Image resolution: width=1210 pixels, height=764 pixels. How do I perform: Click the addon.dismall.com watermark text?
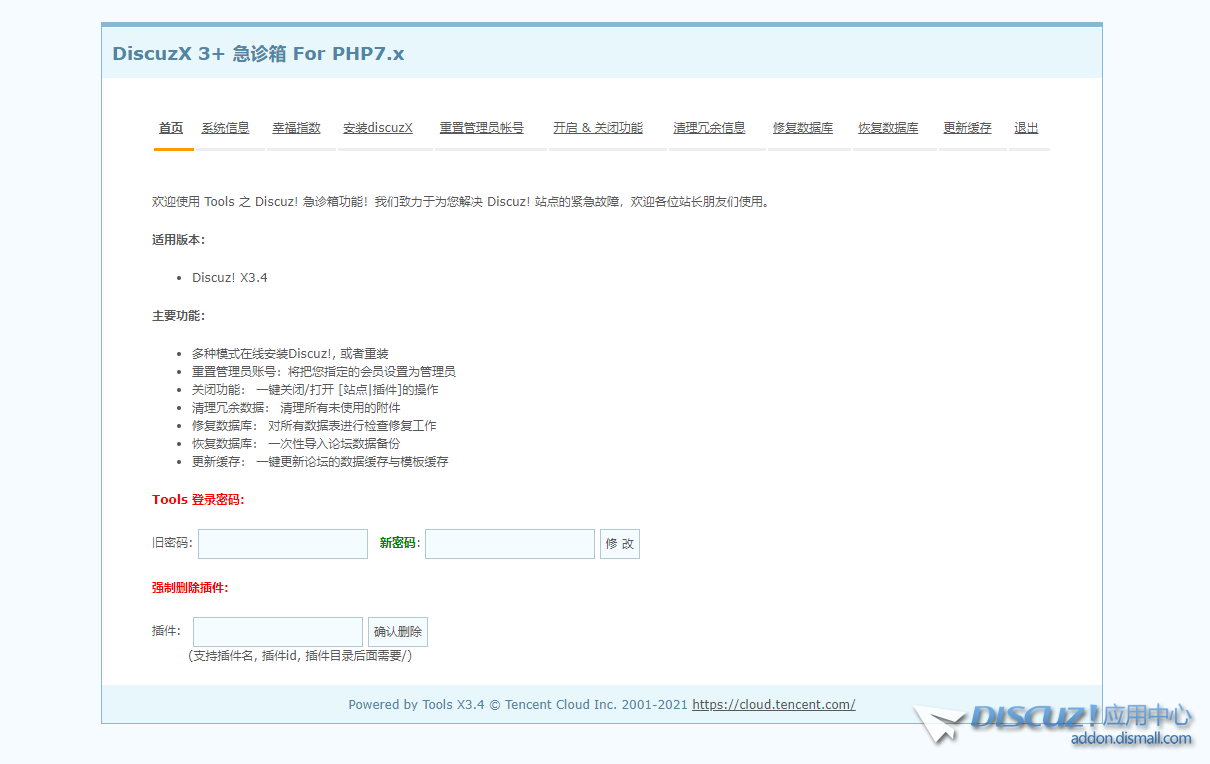pyautogui.click(x=1131, y=739)
